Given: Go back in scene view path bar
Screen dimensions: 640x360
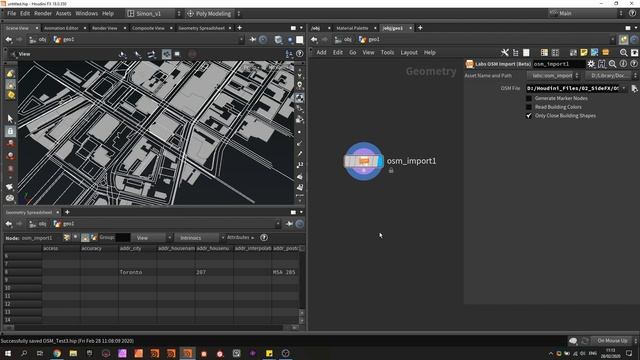Looking at the screenshot, I should click(9, 40).
